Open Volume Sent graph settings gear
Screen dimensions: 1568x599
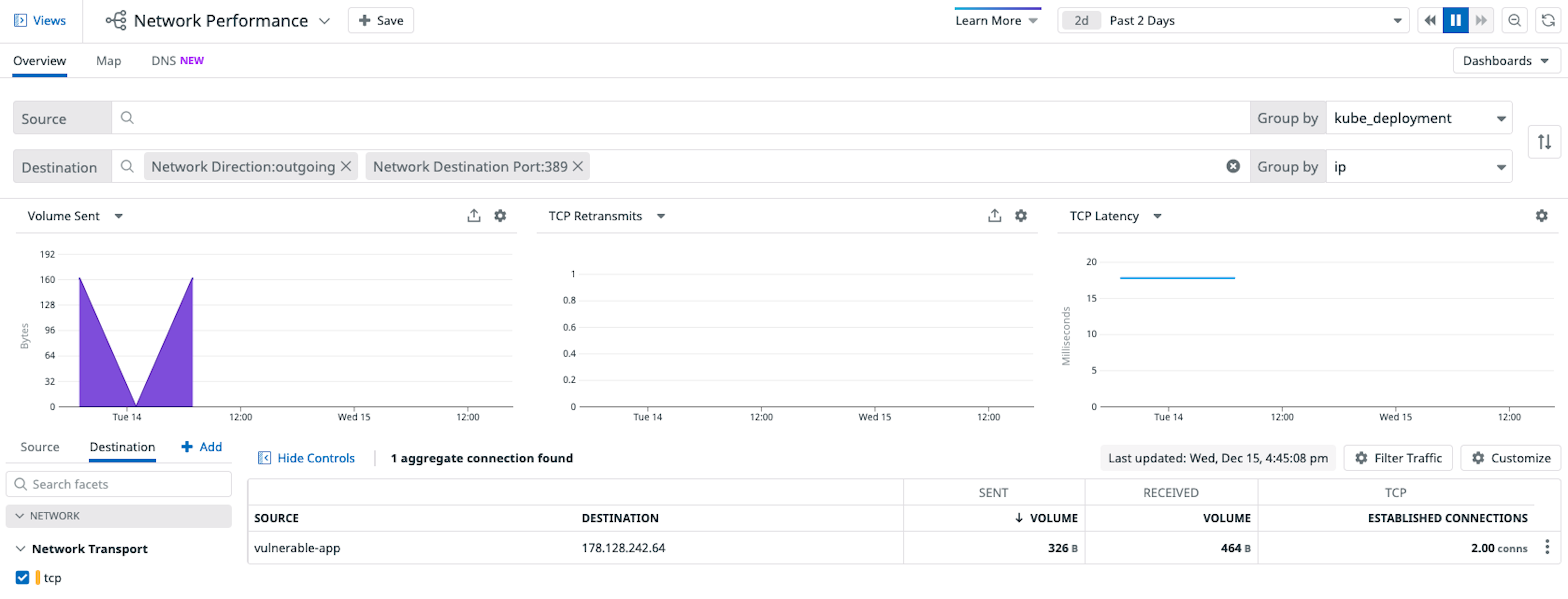[x=500, y=216]
